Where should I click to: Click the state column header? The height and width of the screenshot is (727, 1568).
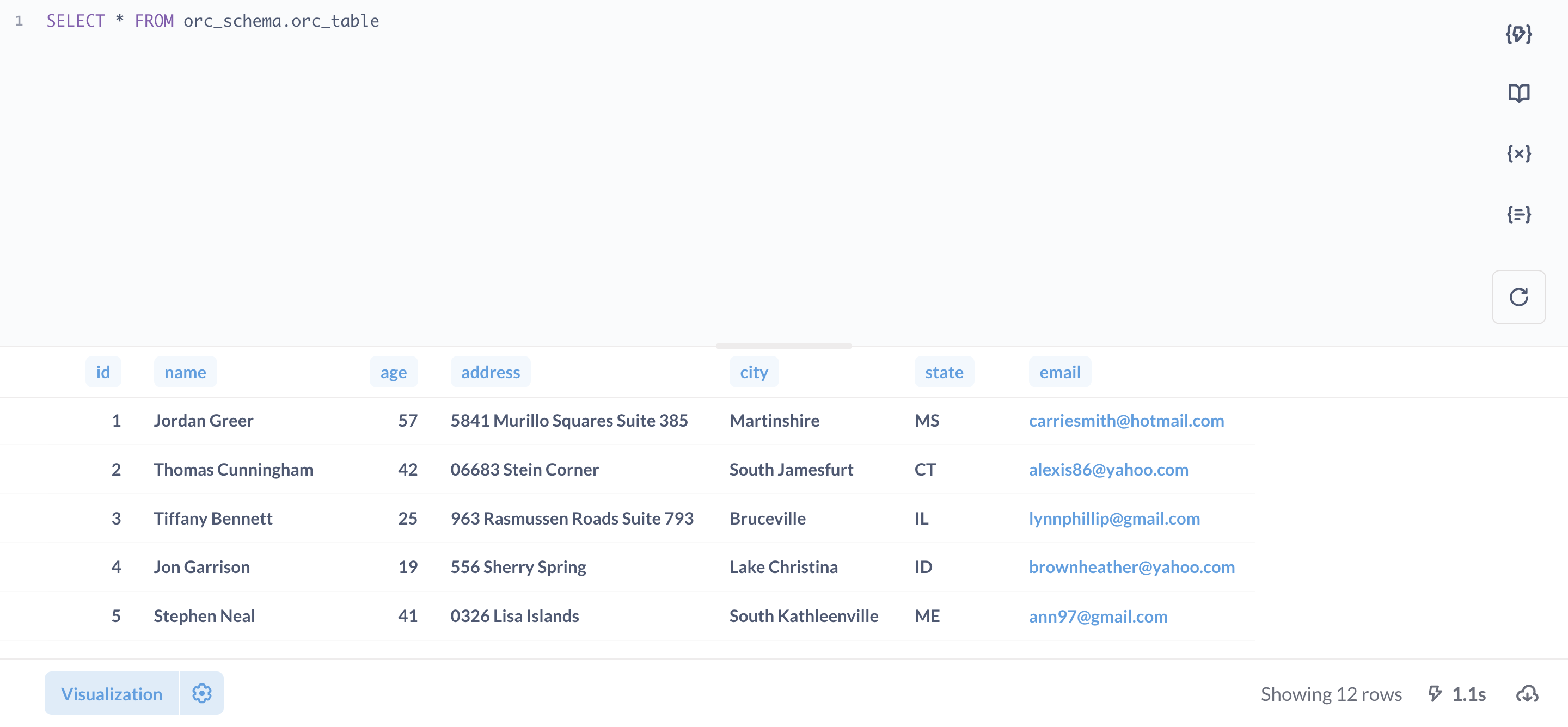click(944, 372)
